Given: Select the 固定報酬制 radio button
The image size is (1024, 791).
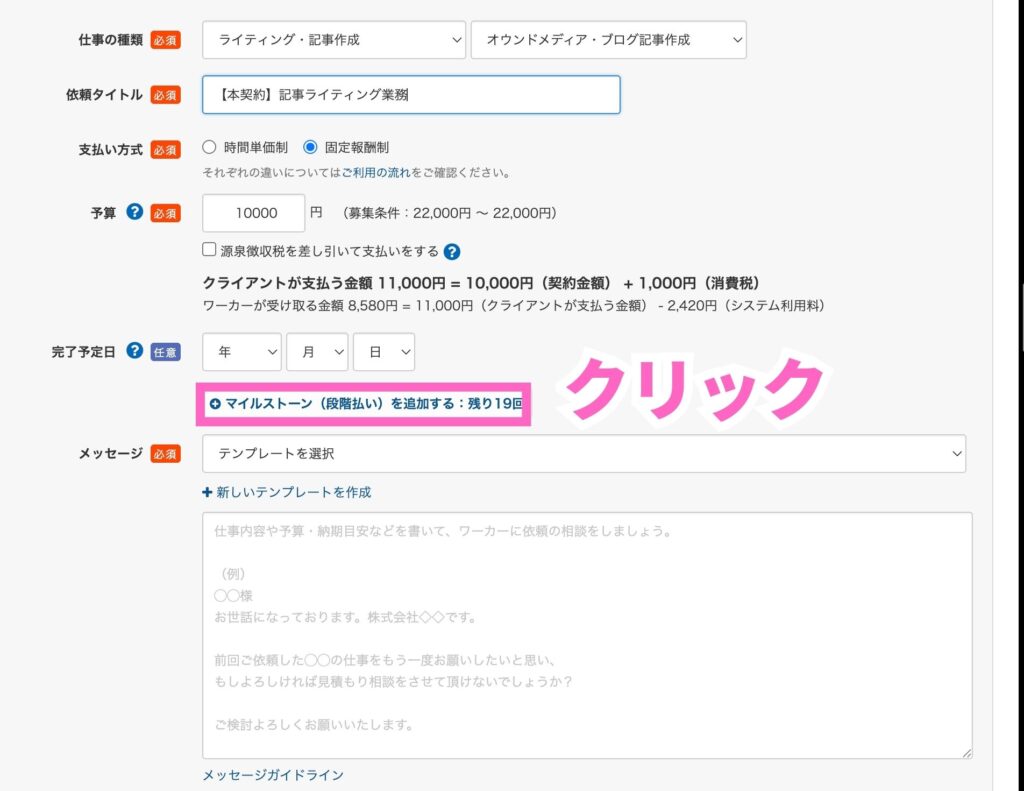Looking at the screenshot, I should (310, 147).
